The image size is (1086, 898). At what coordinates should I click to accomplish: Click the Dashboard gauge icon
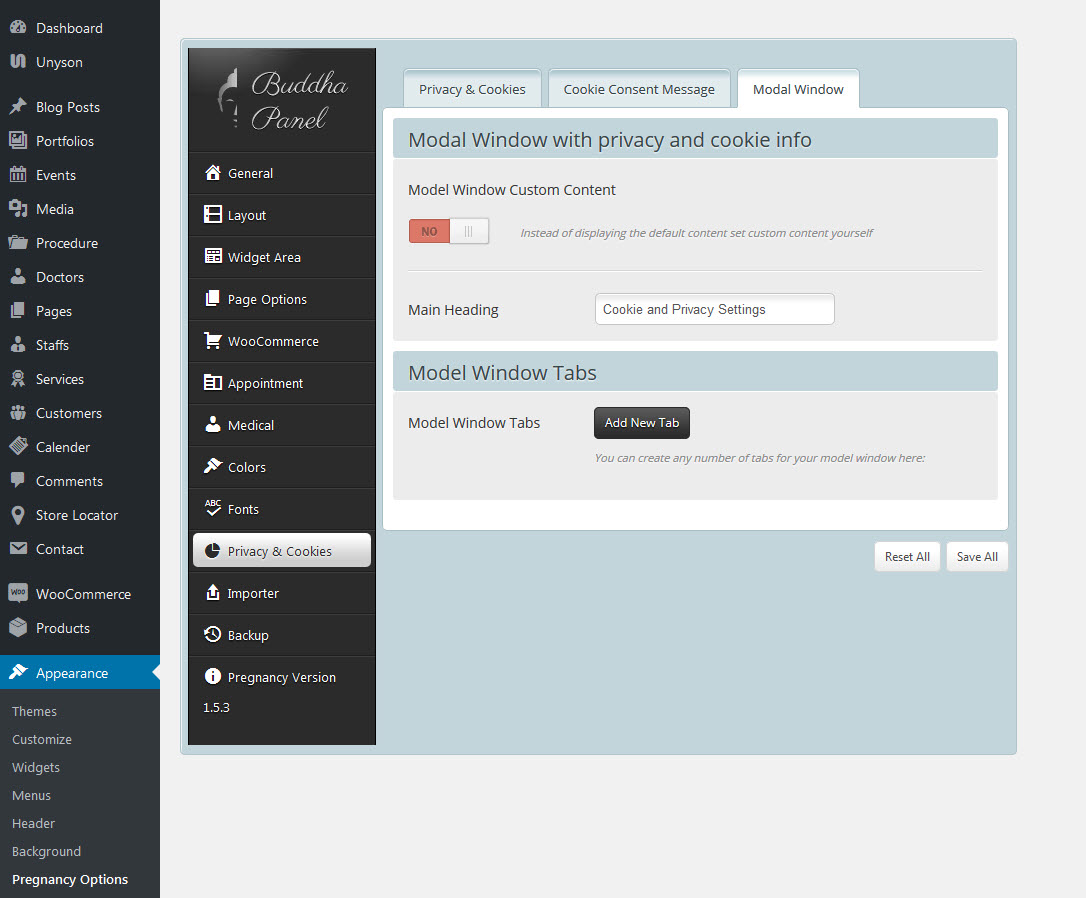click(x=18, y=28)
